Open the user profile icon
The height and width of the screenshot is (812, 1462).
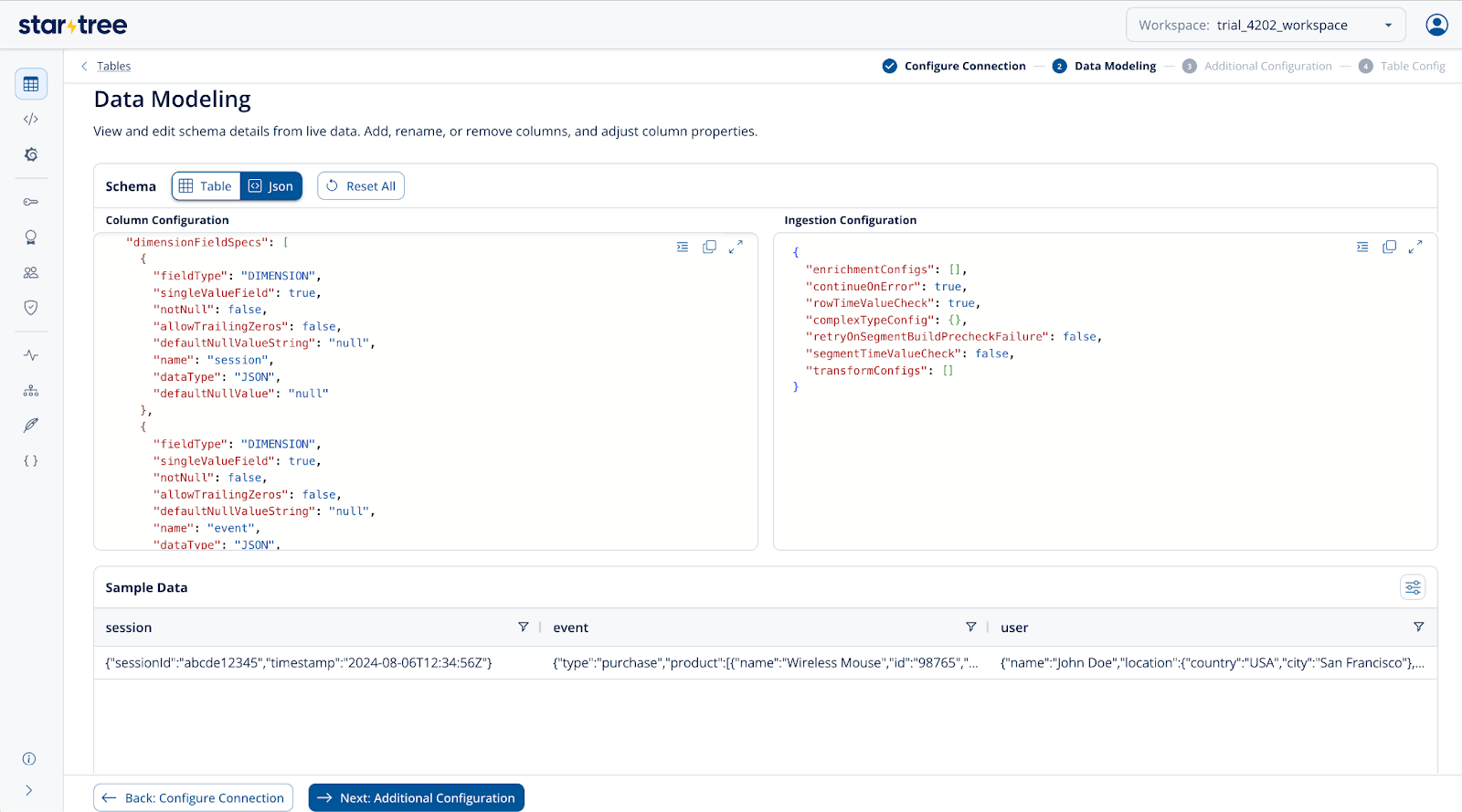(1436, 25)
